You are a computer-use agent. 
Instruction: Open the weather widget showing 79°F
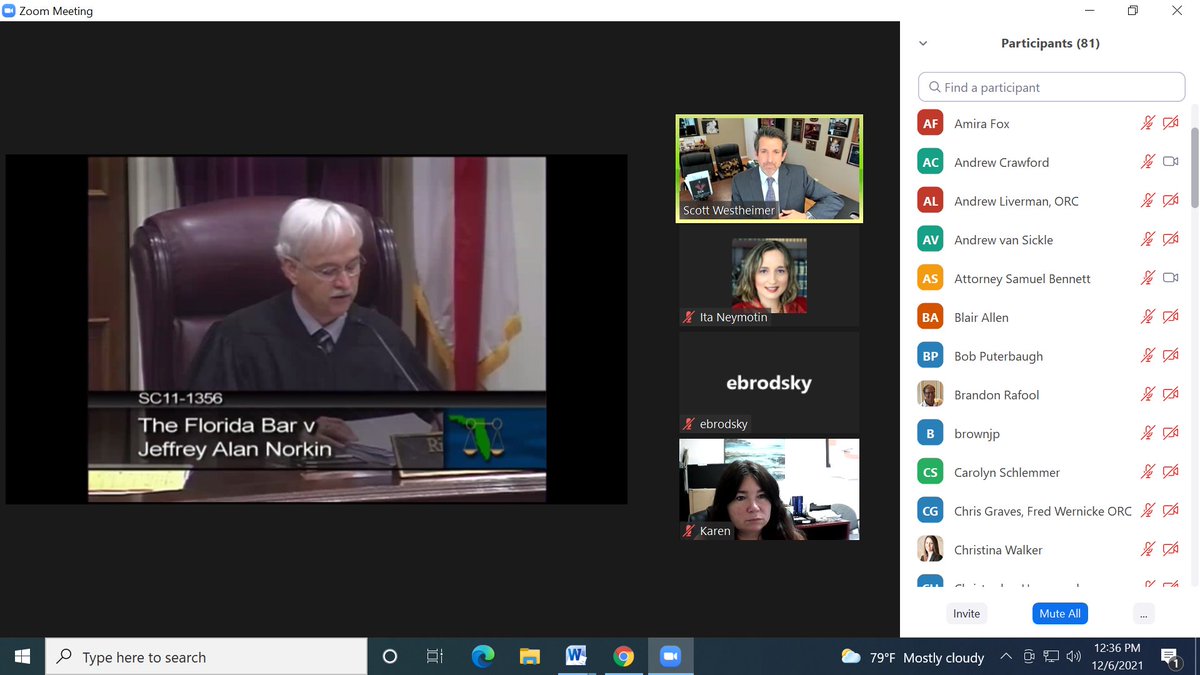pos(912,657)
